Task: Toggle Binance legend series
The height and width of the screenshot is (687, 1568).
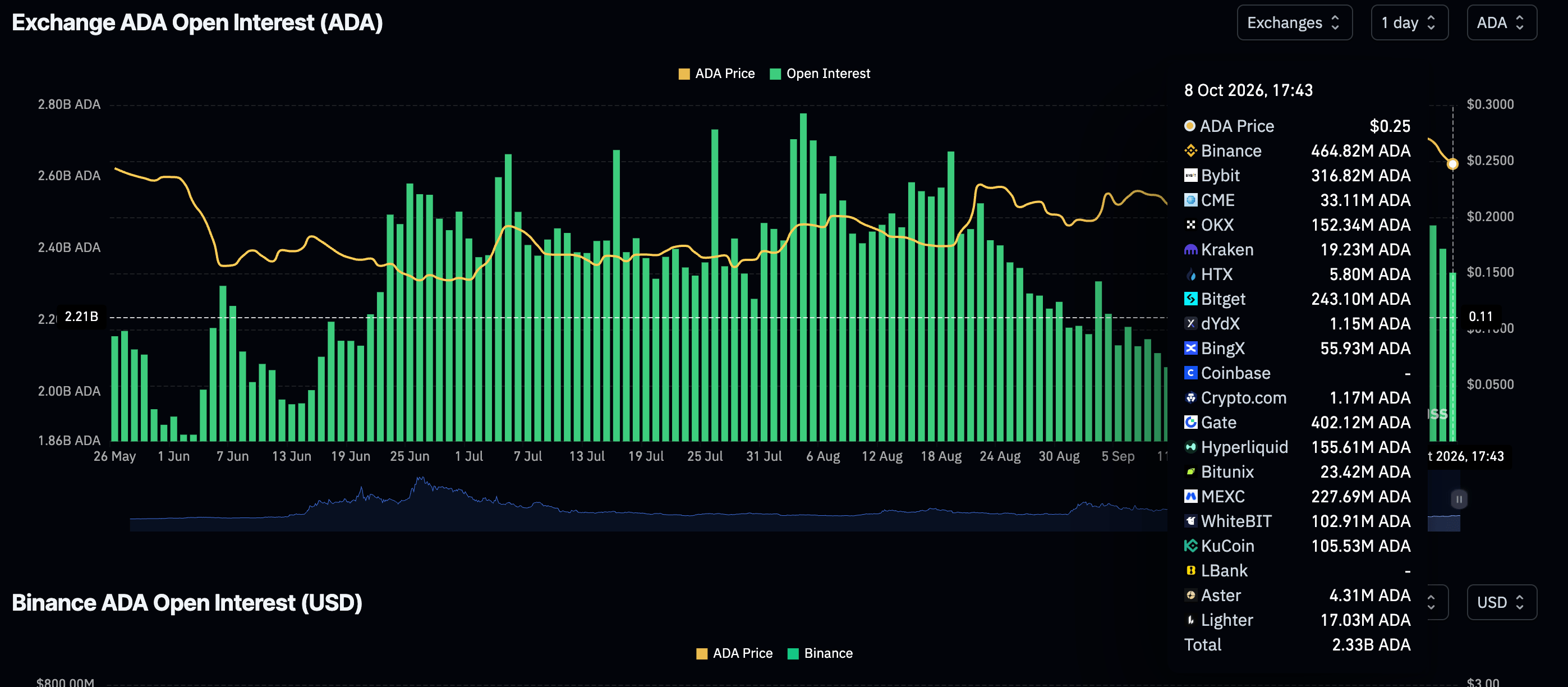Action: coord(820,653)
